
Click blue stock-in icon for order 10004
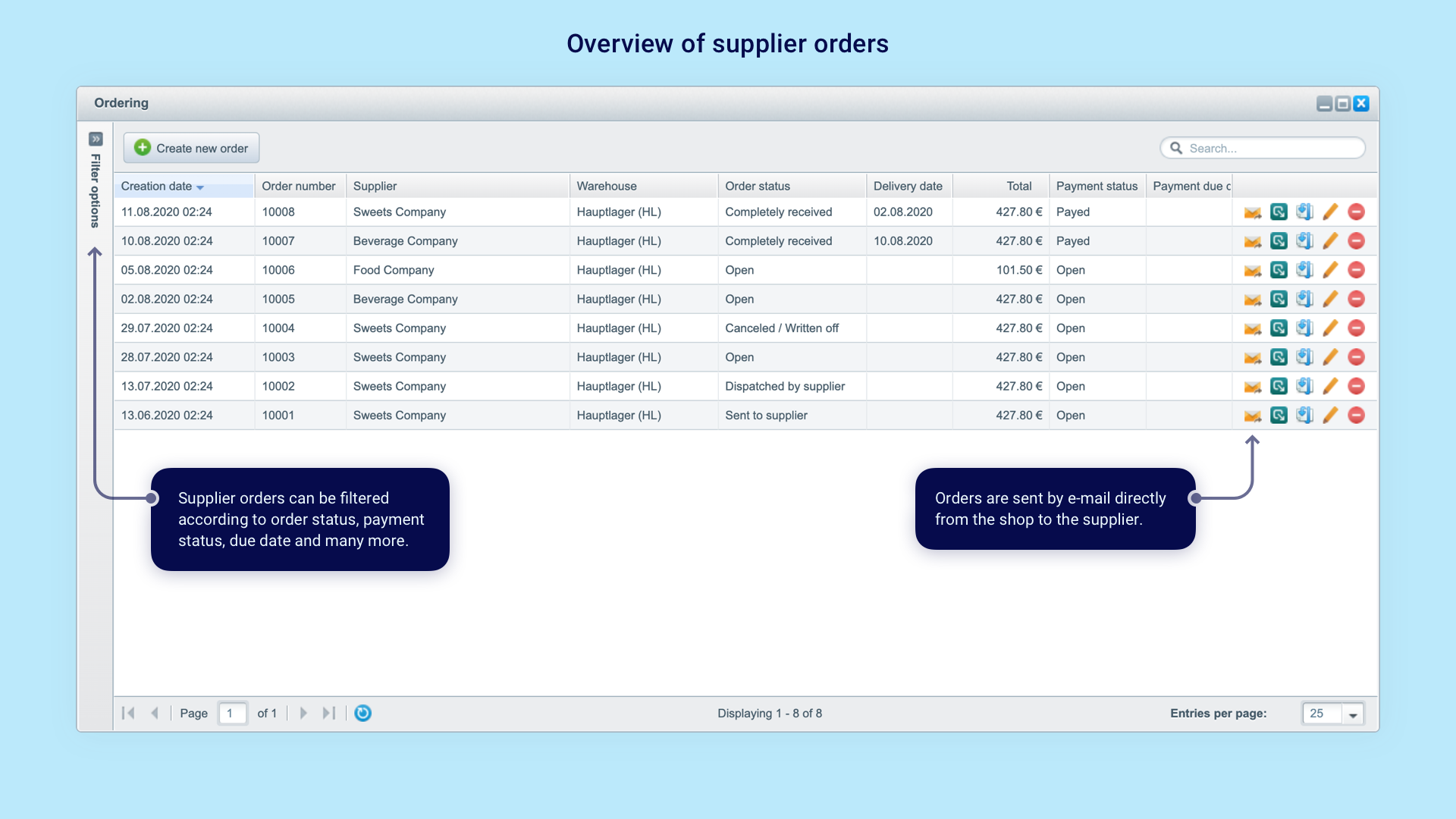pos(1304,328)
